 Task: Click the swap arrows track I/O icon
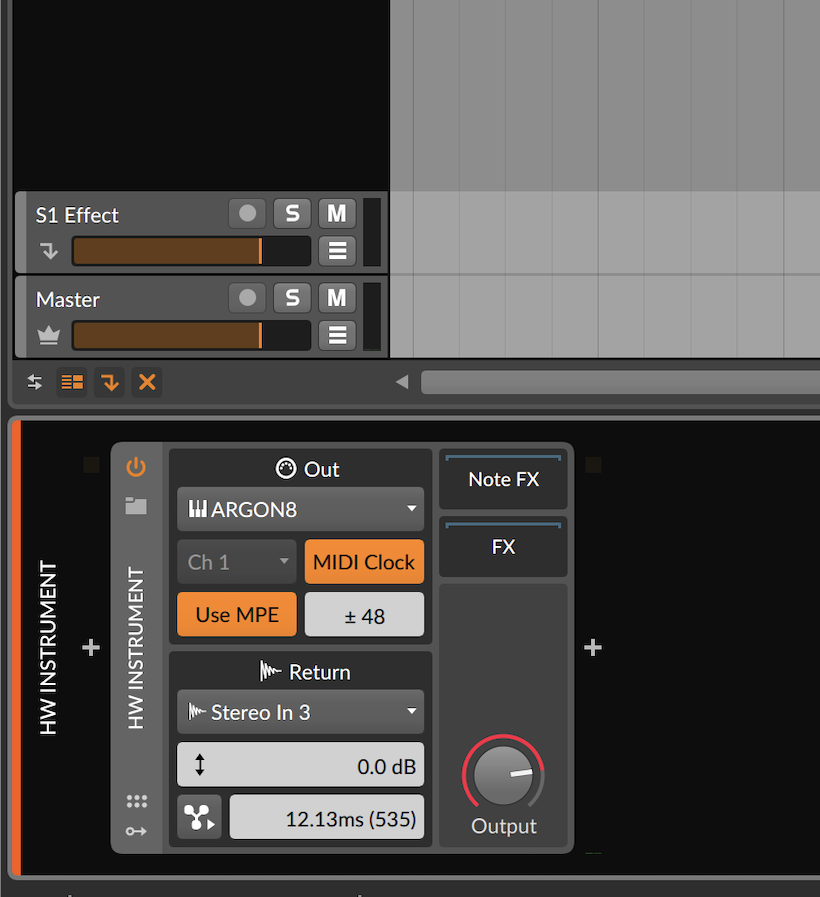(35, 382)
